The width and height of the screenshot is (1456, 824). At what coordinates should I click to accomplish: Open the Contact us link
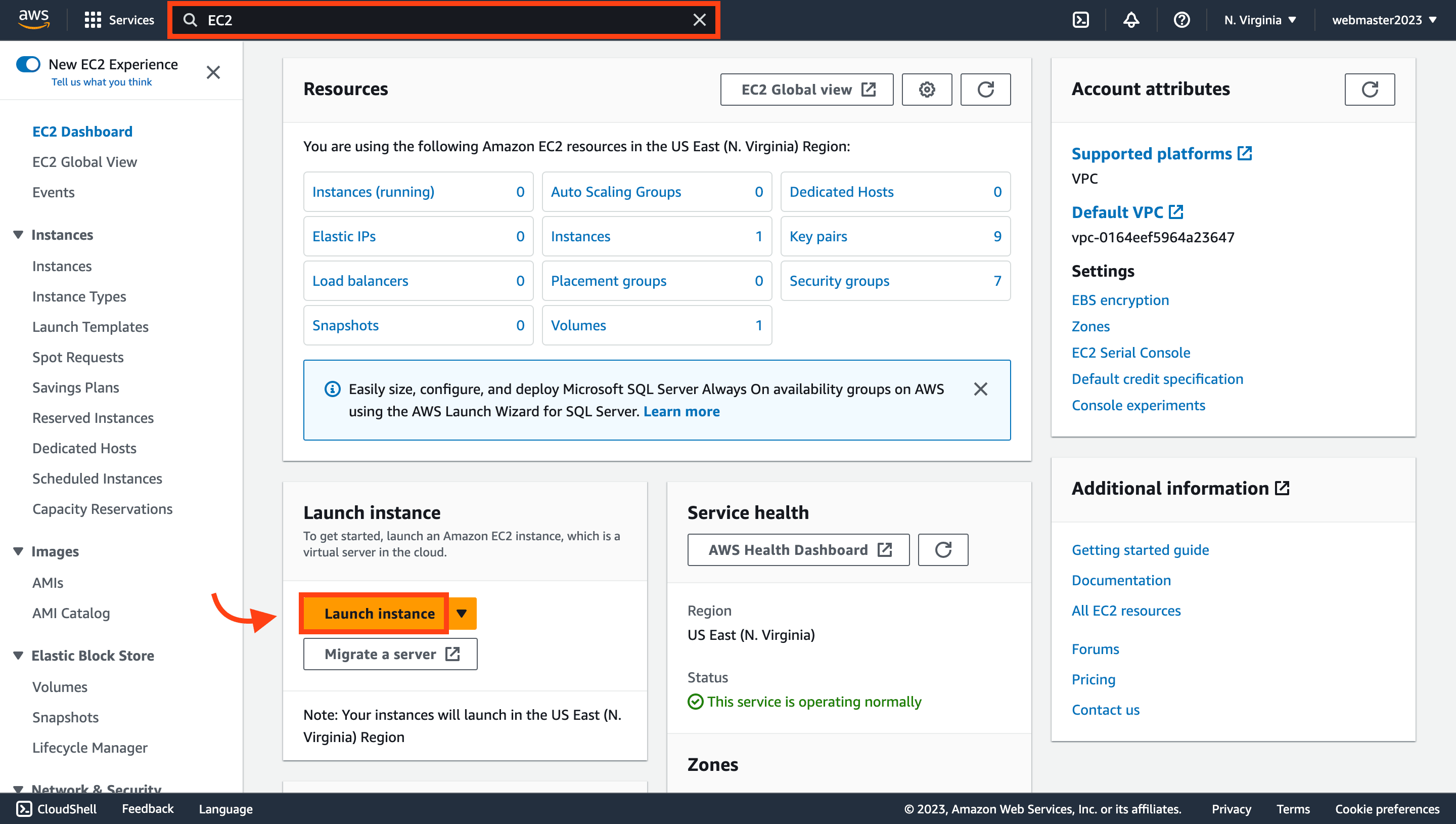(x=1106, y=710)
